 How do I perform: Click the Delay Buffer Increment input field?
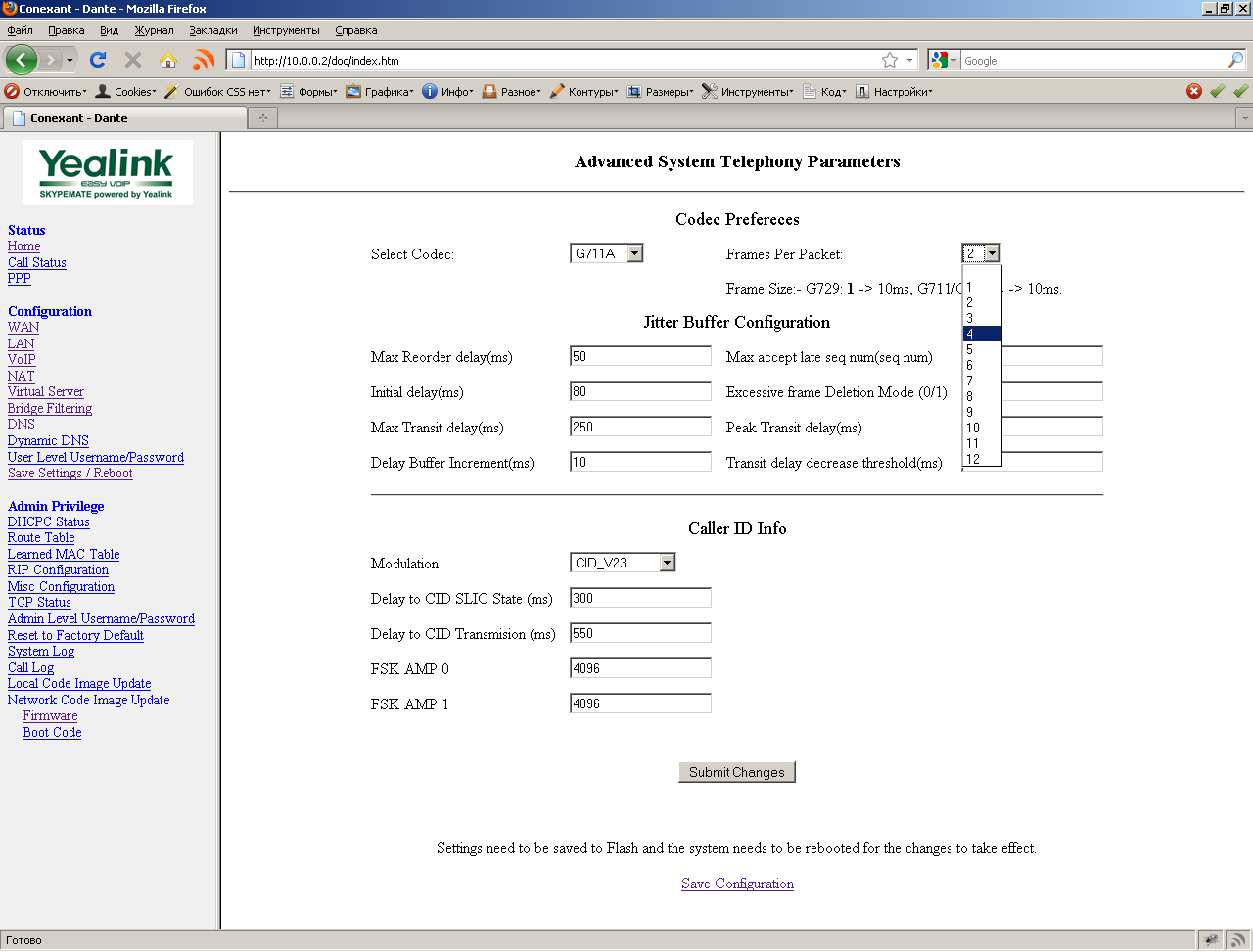tap(640, 462)
